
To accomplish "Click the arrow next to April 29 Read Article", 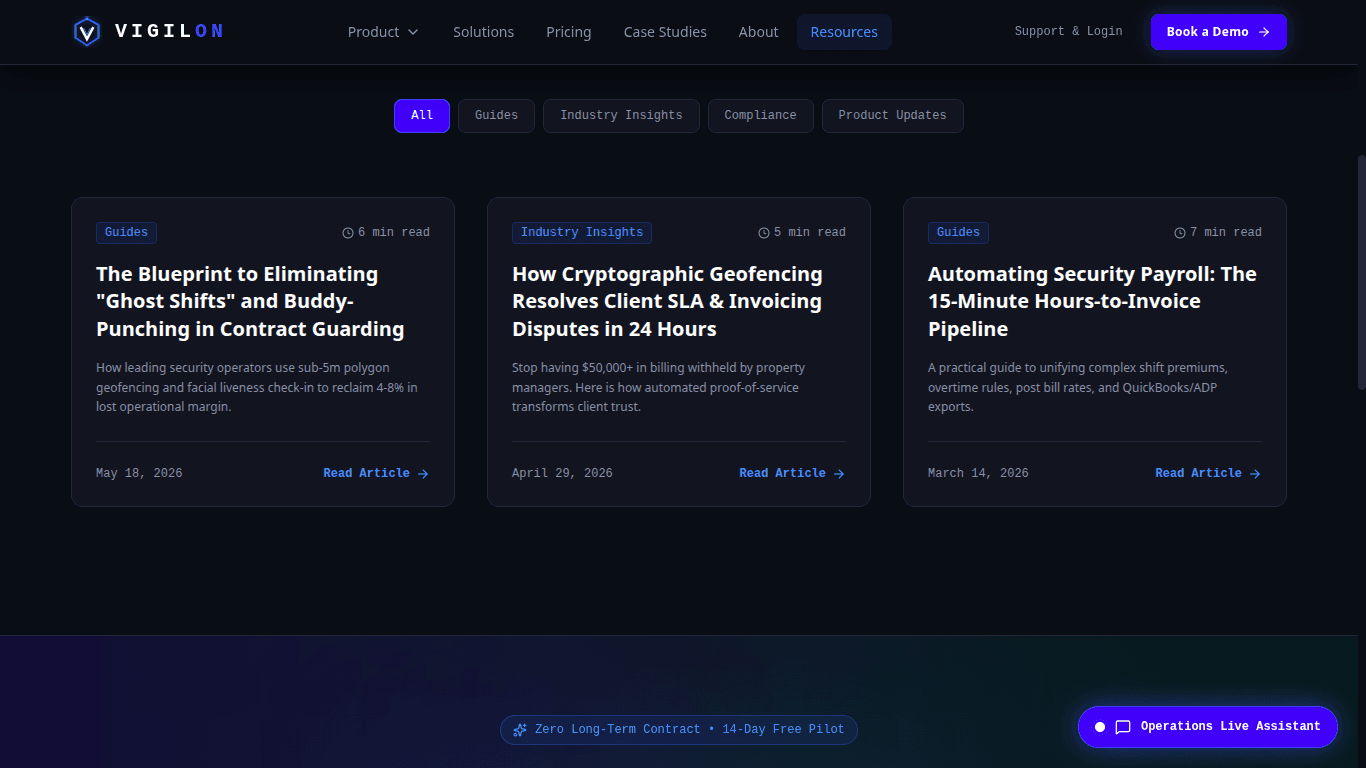I will [839, 474].
